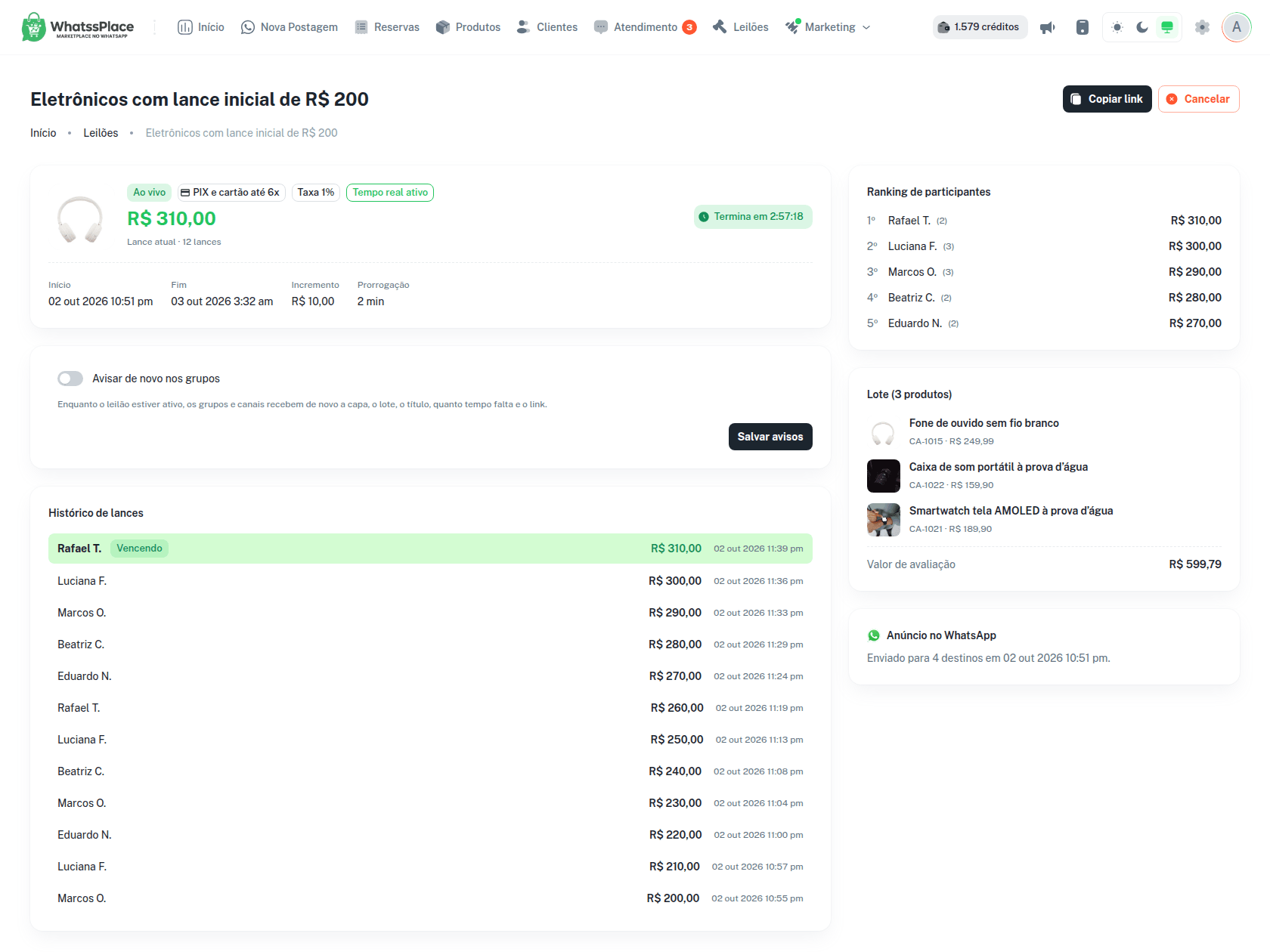
Task: Go to Início in the top navigation
Action: [x=201, y=27]
